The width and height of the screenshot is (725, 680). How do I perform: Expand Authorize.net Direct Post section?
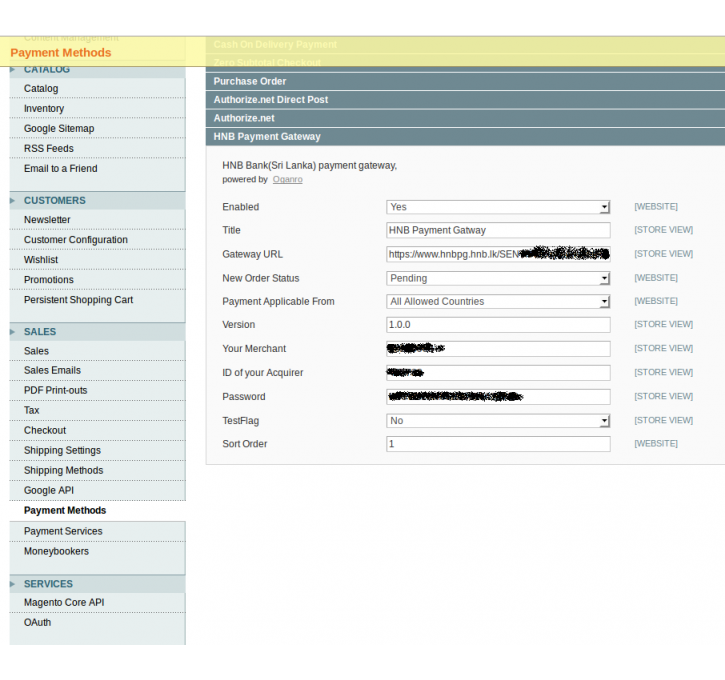[465, 100]
